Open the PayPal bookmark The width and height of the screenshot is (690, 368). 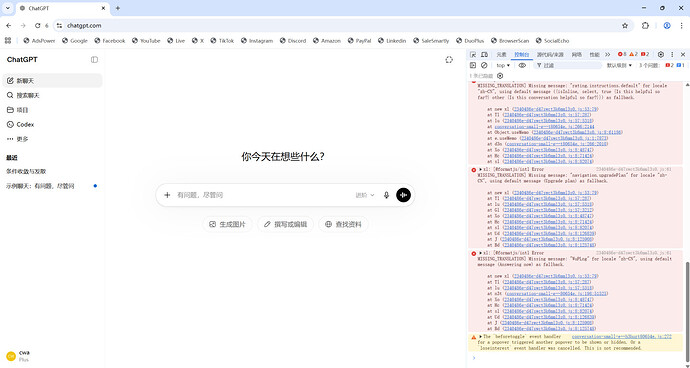click(359, 40)
